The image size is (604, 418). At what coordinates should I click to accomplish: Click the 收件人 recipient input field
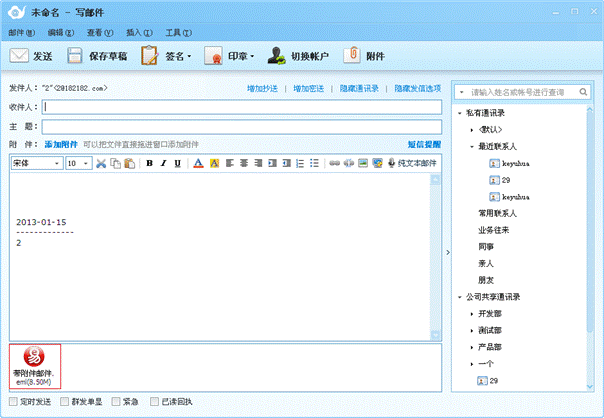(240, 107)
